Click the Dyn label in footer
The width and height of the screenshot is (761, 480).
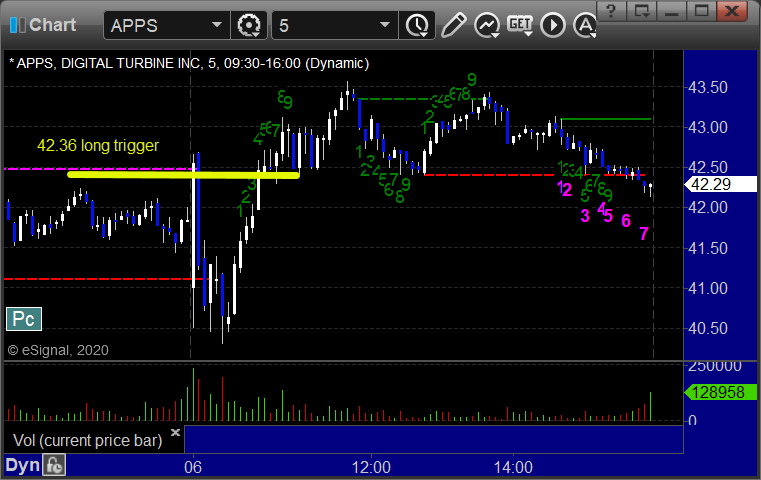pyautogui.click(x=22, y=465)
